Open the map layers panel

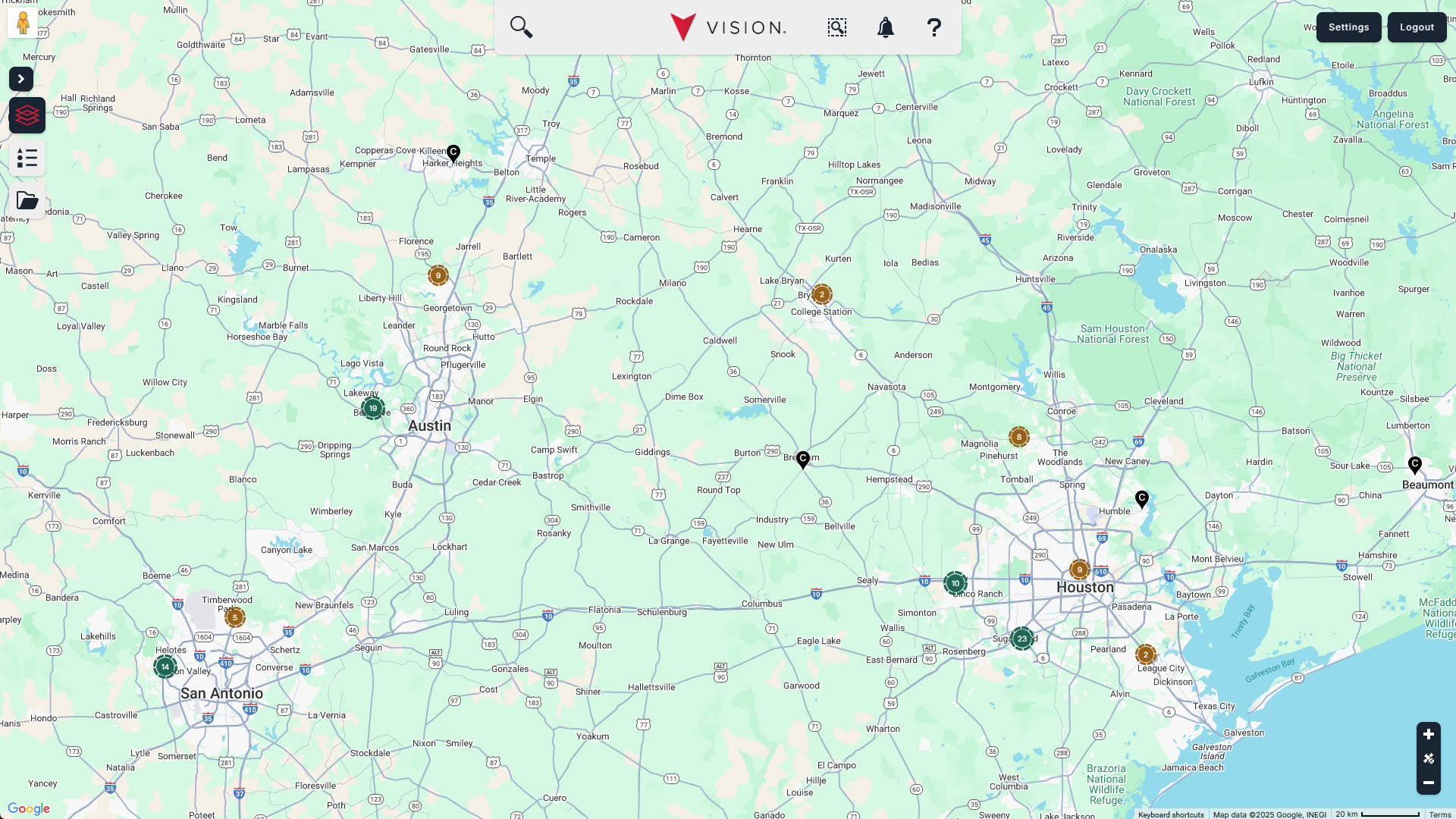[x=27, y=115]
